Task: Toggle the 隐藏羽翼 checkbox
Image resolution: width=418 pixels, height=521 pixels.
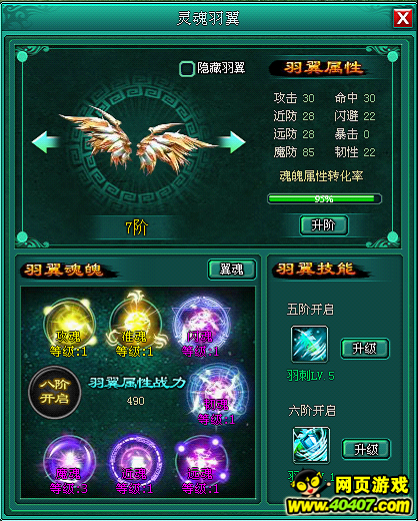Action: point(186,69)
